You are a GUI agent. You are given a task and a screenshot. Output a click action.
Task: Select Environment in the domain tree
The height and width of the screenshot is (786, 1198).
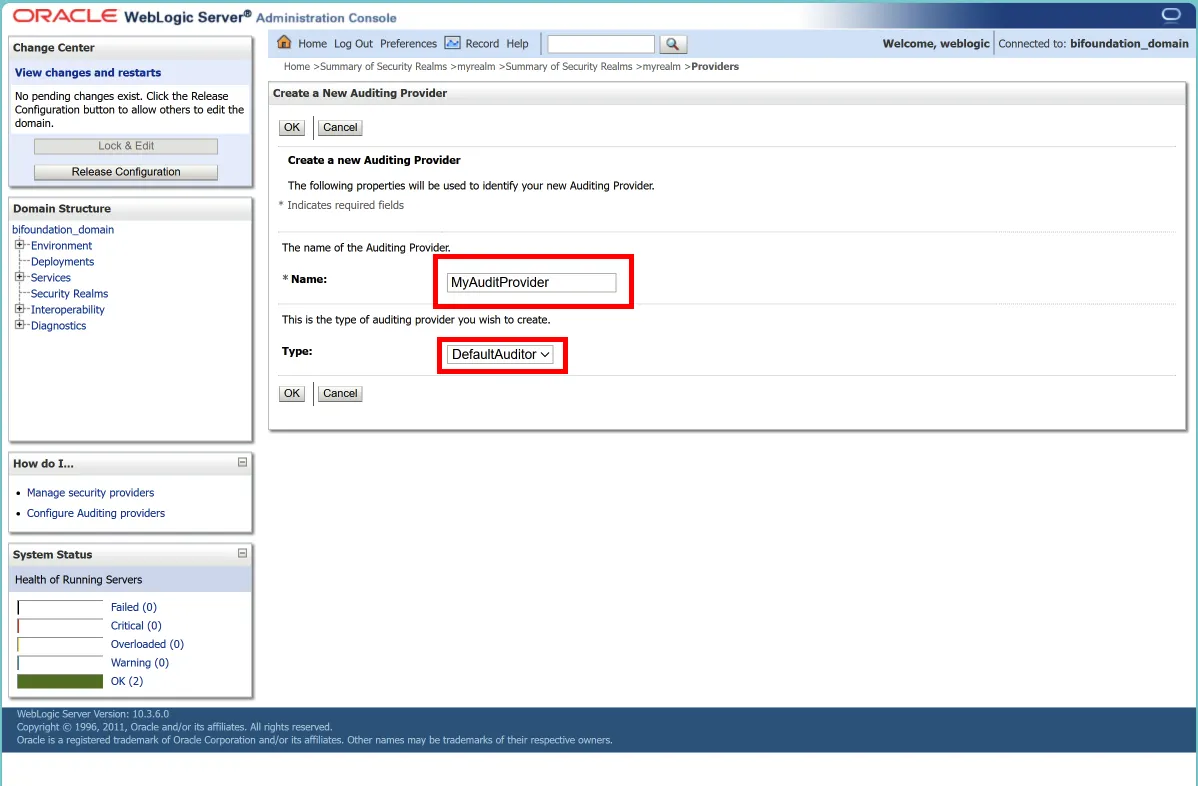61,245
